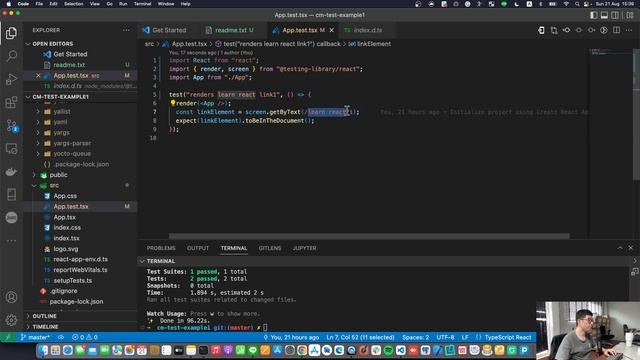Click the code minimap
This screenshot has width=640, height=360.
click(x=610, y=53)
